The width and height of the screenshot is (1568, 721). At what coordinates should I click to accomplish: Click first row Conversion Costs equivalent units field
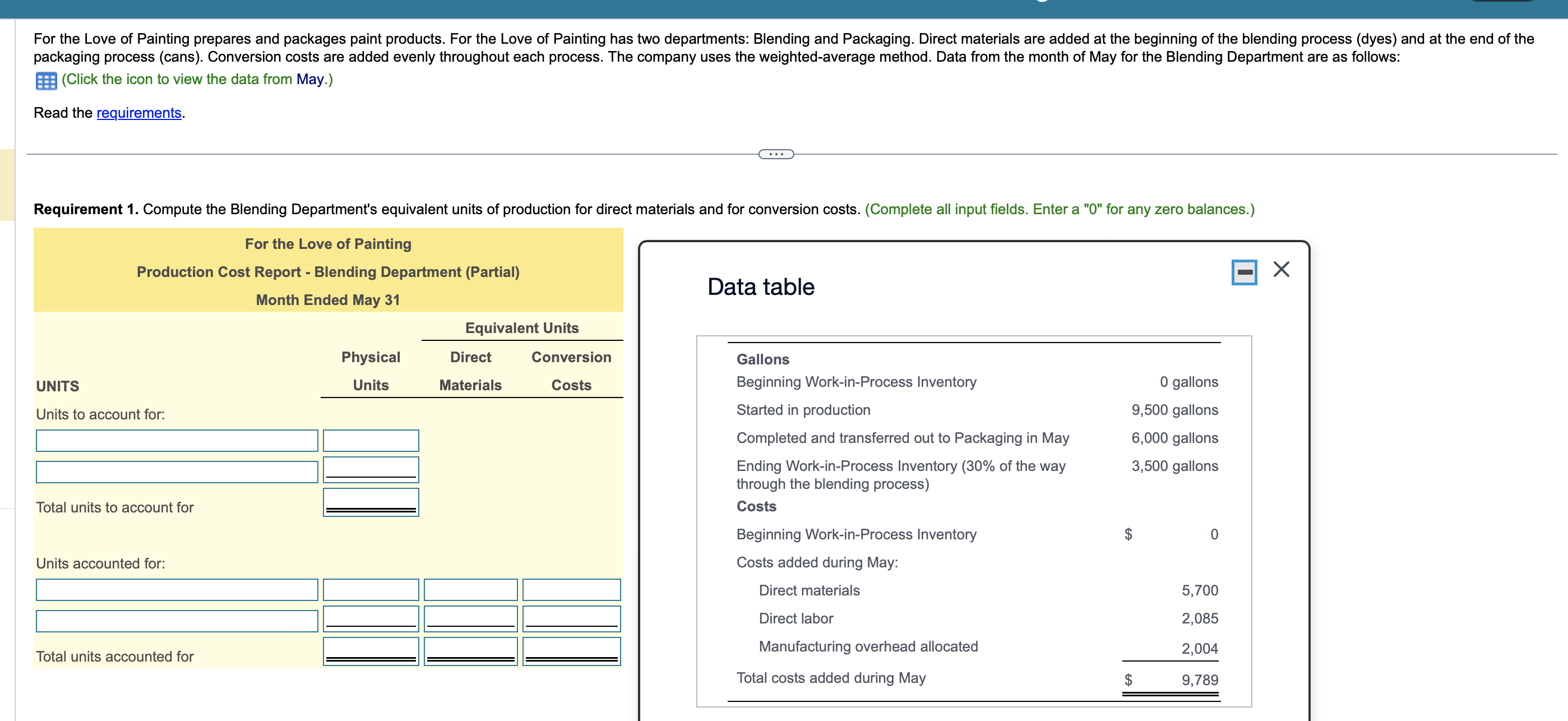(571, 589)
